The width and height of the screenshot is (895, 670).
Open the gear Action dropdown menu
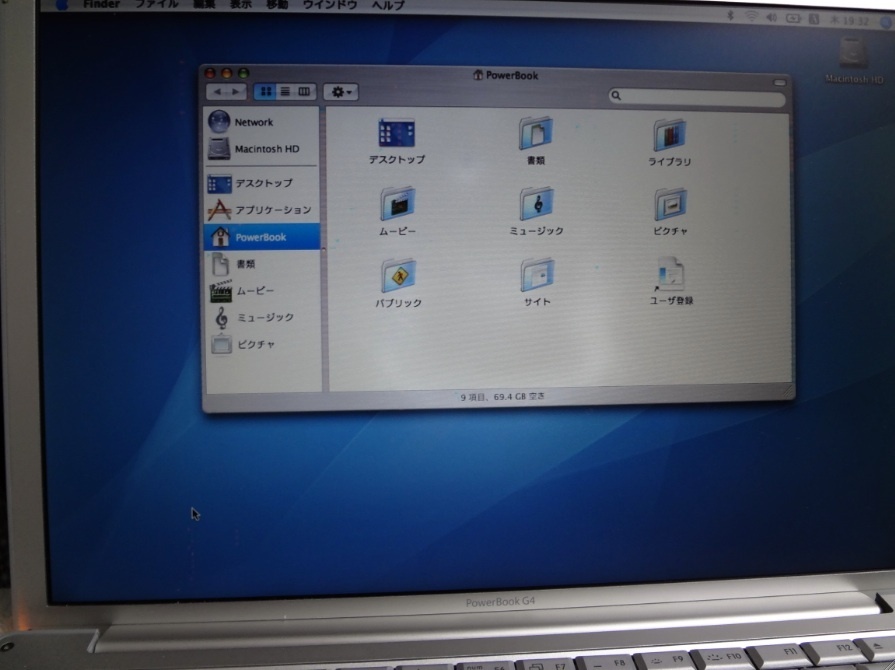coord(341,92)
